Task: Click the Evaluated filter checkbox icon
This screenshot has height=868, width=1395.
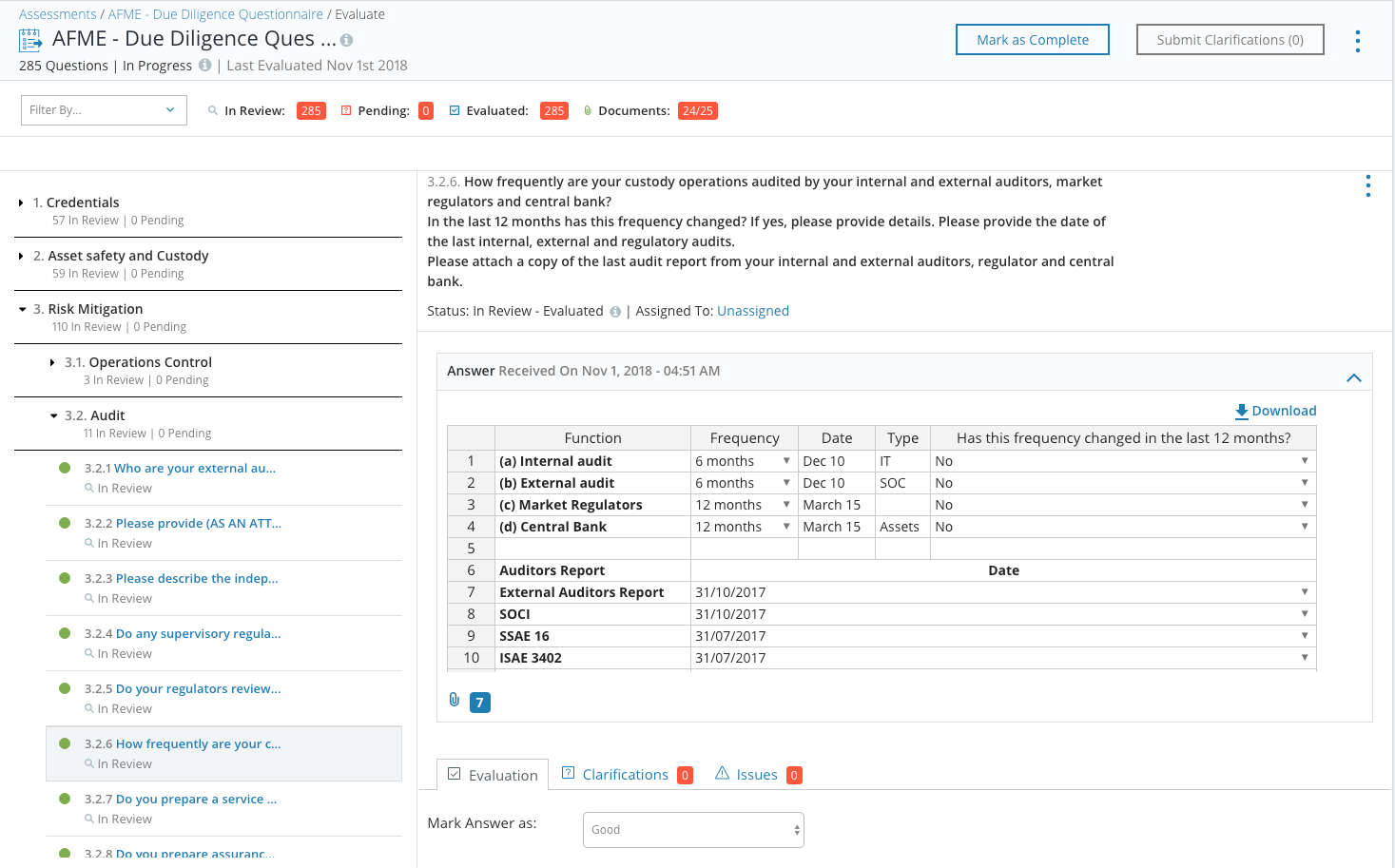Action: [455, 111]
